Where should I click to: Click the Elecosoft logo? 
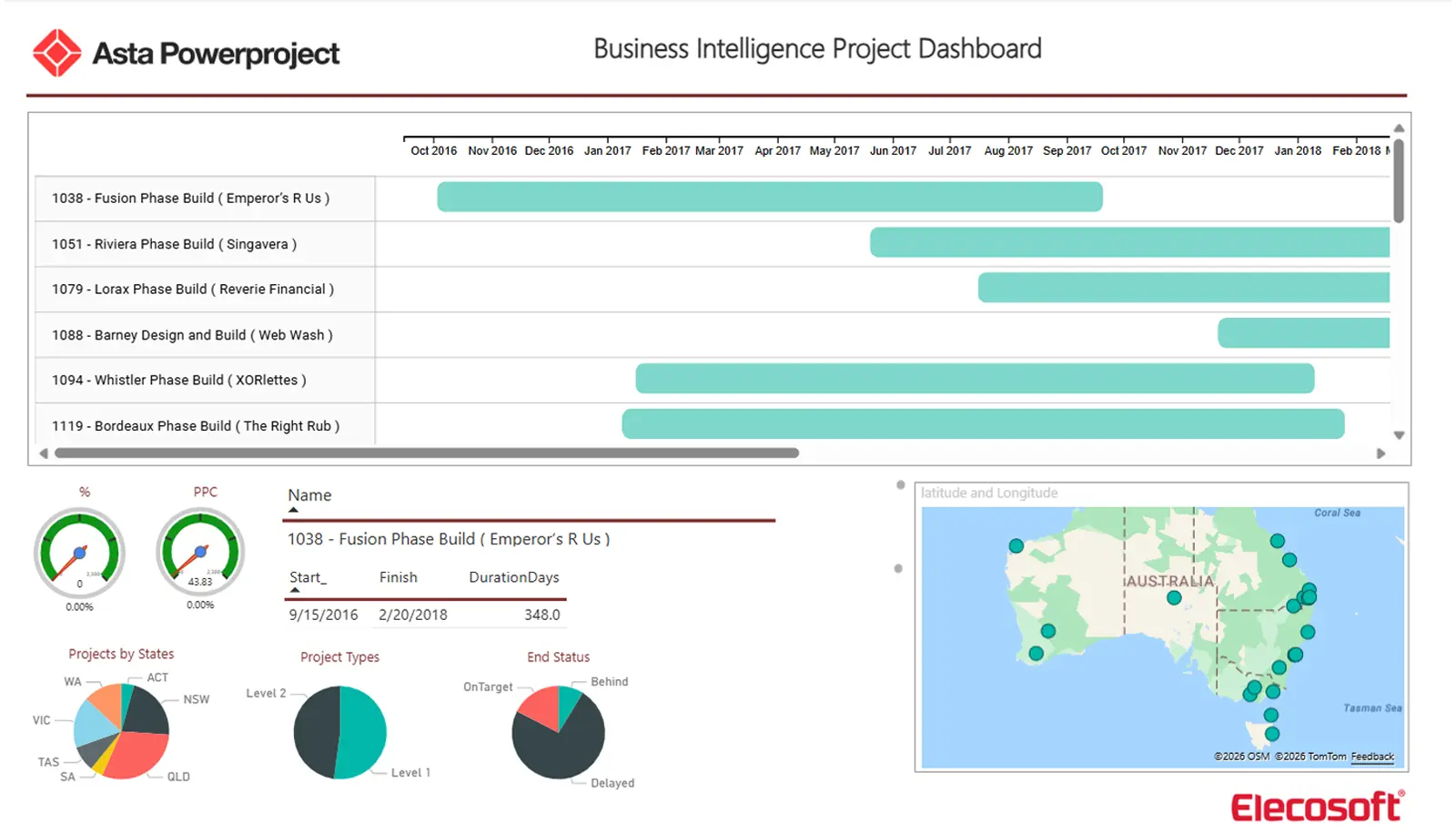[1316, 805]
